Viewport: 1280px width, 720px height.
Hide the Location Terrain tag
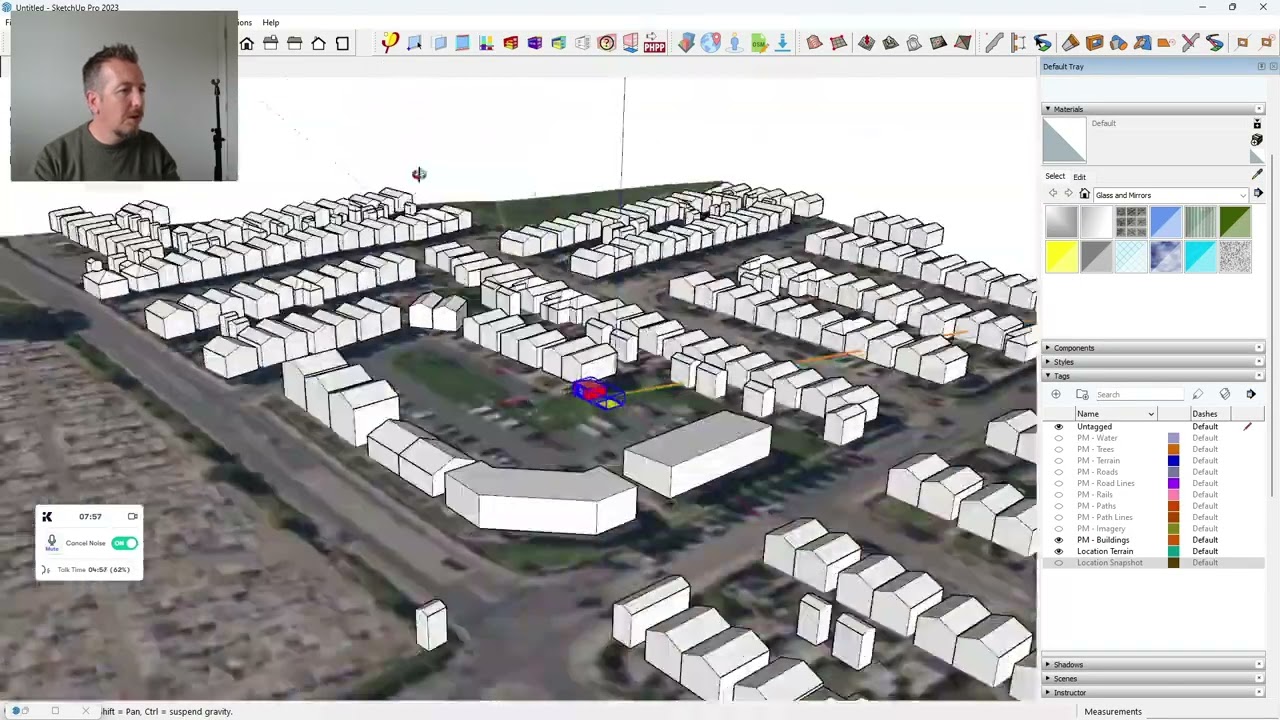(1059, 551)
